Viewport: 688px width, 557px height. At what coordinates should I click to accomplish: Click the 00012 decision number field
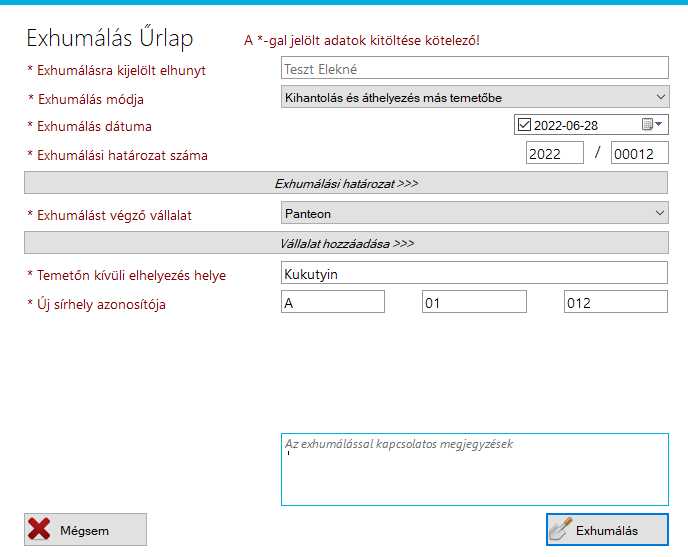[x=639, y=153]
